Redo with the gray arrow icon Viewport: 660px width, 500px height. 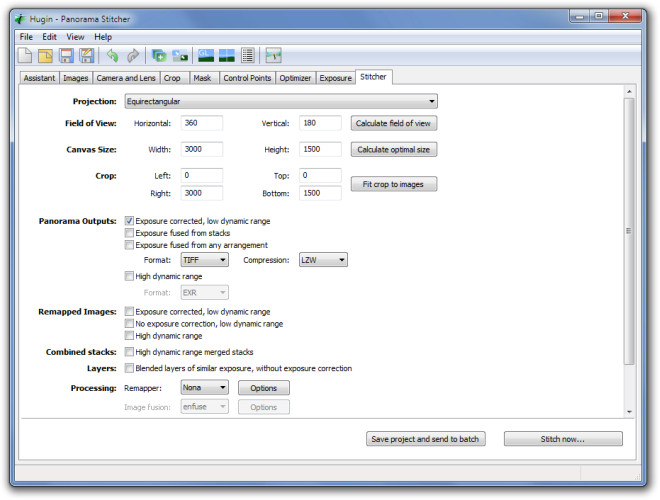(133, 56)
